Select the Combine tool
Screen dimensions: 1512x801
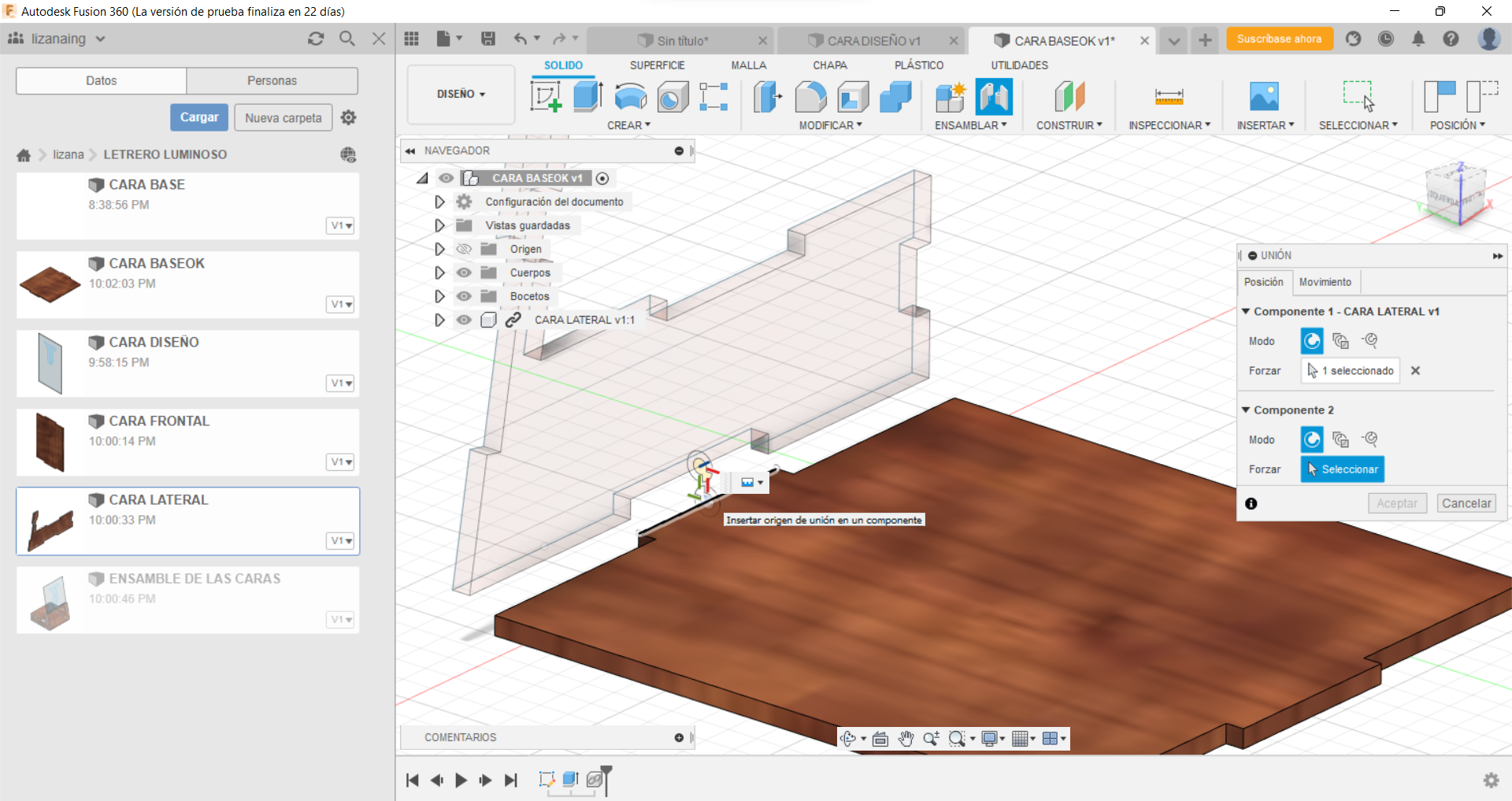point(895,97)
